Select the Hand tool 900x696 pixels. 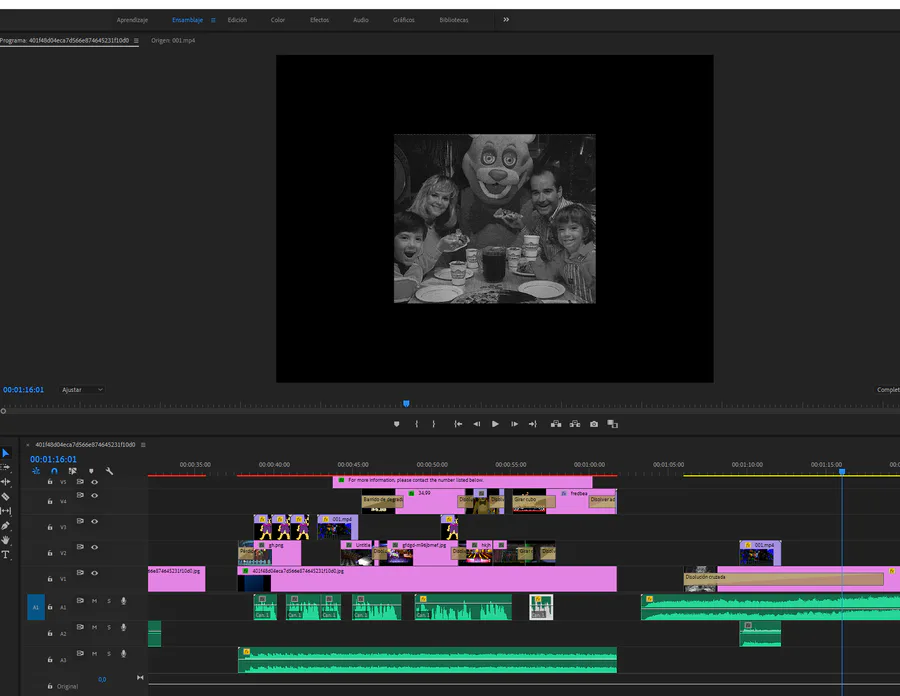click(6, 540)
